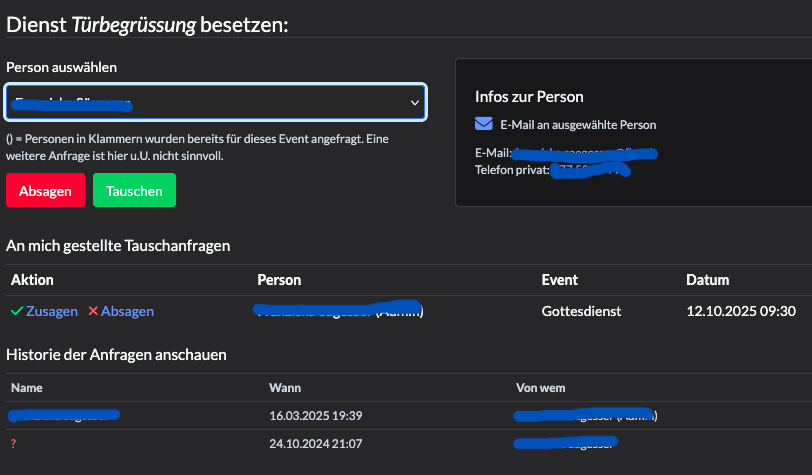Click the Infos zur Person heading
This screenshot has width=812, height=475.
click(529, 97)
